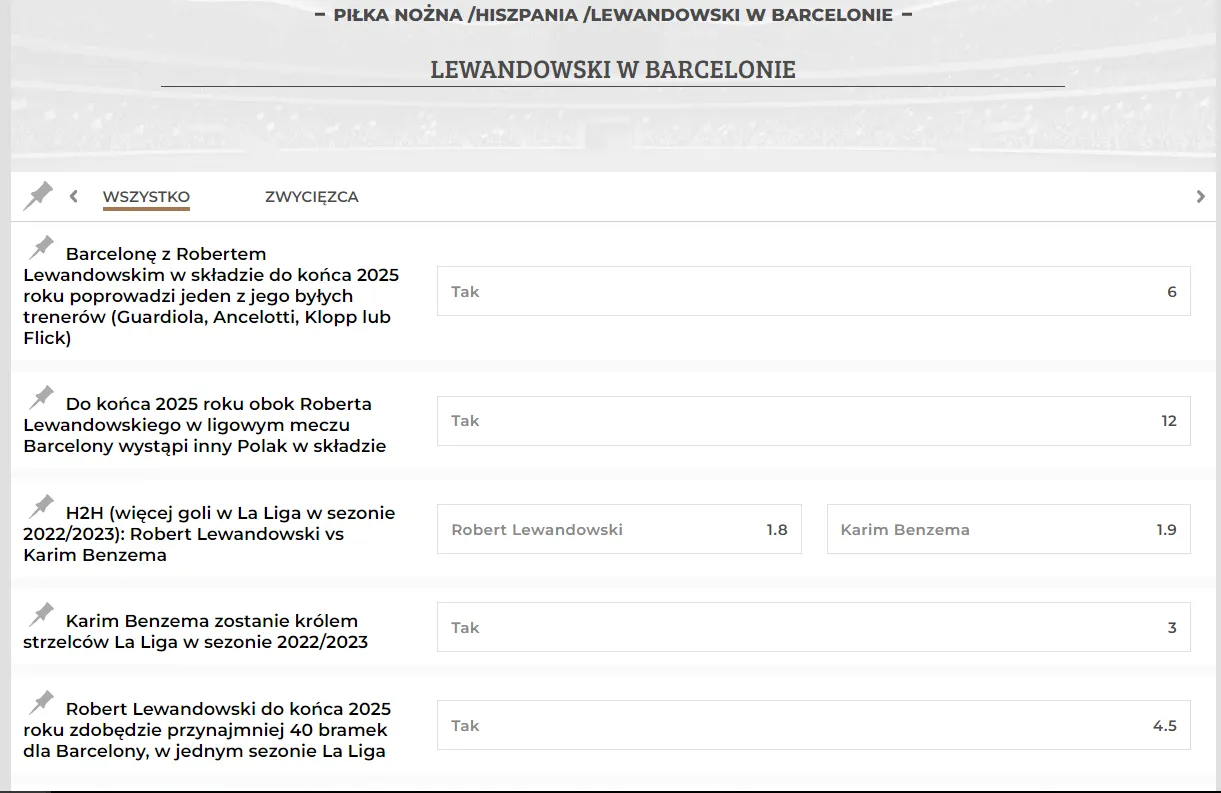Open the ZWYCIĘZCA tab
This screenshot has width=1221, height=793.
(x=311, y=197)
